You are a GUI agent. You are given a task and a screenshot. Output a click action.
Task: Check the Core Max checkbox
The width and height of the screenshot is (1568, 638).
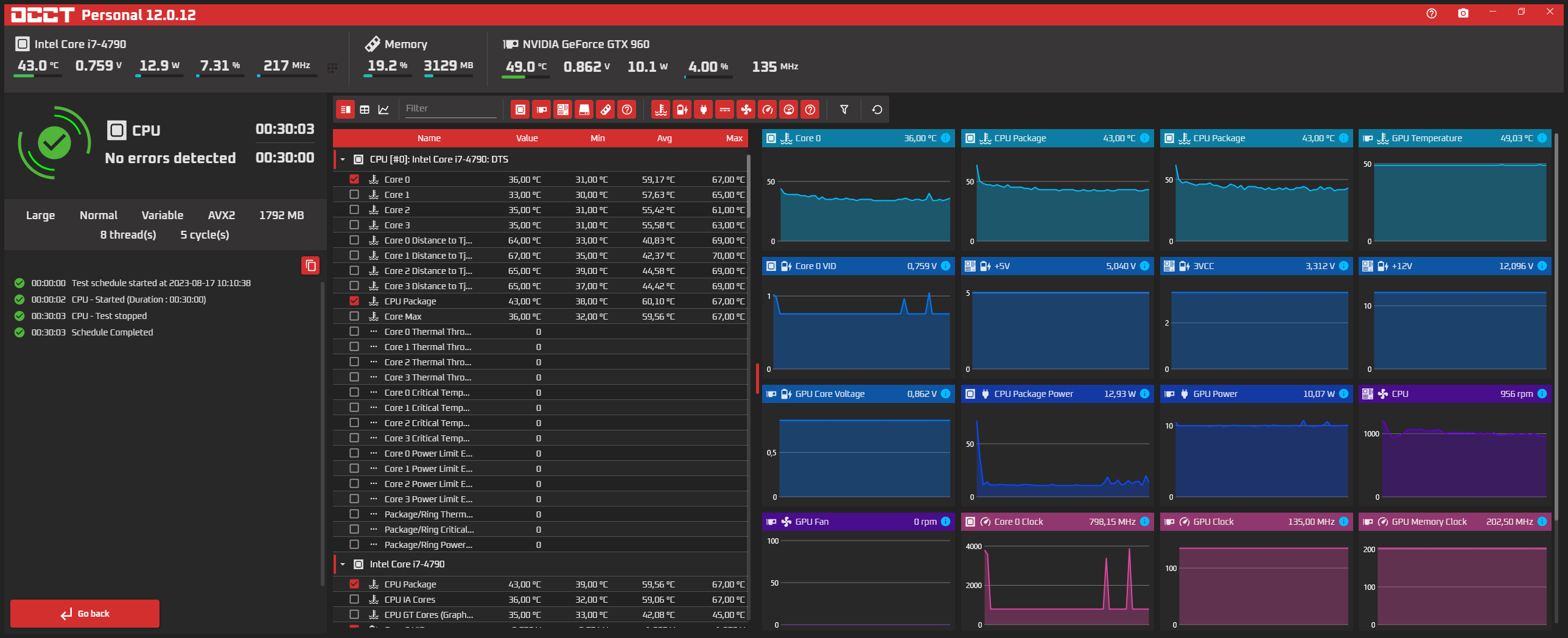click(x=354, y=317)
